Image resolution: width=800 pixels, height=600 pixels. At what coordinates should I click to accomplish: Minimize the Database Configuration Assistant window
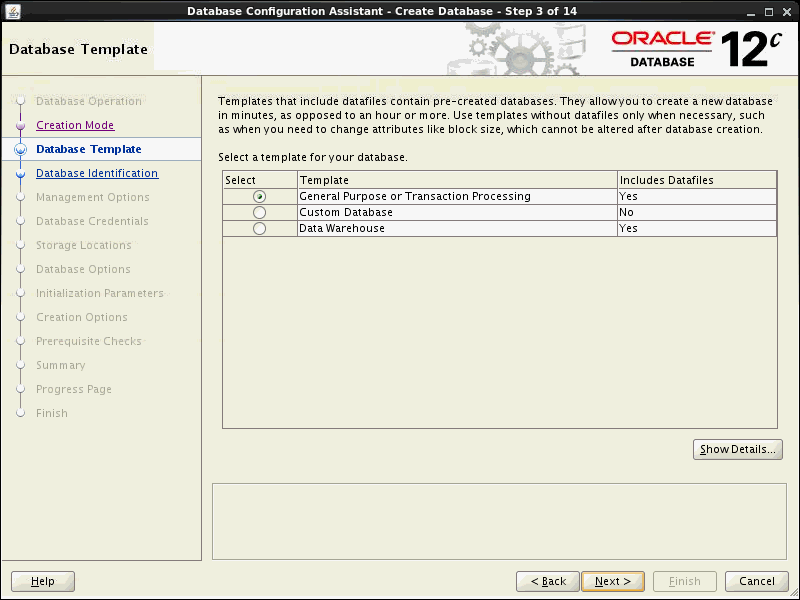coord(750,12)
